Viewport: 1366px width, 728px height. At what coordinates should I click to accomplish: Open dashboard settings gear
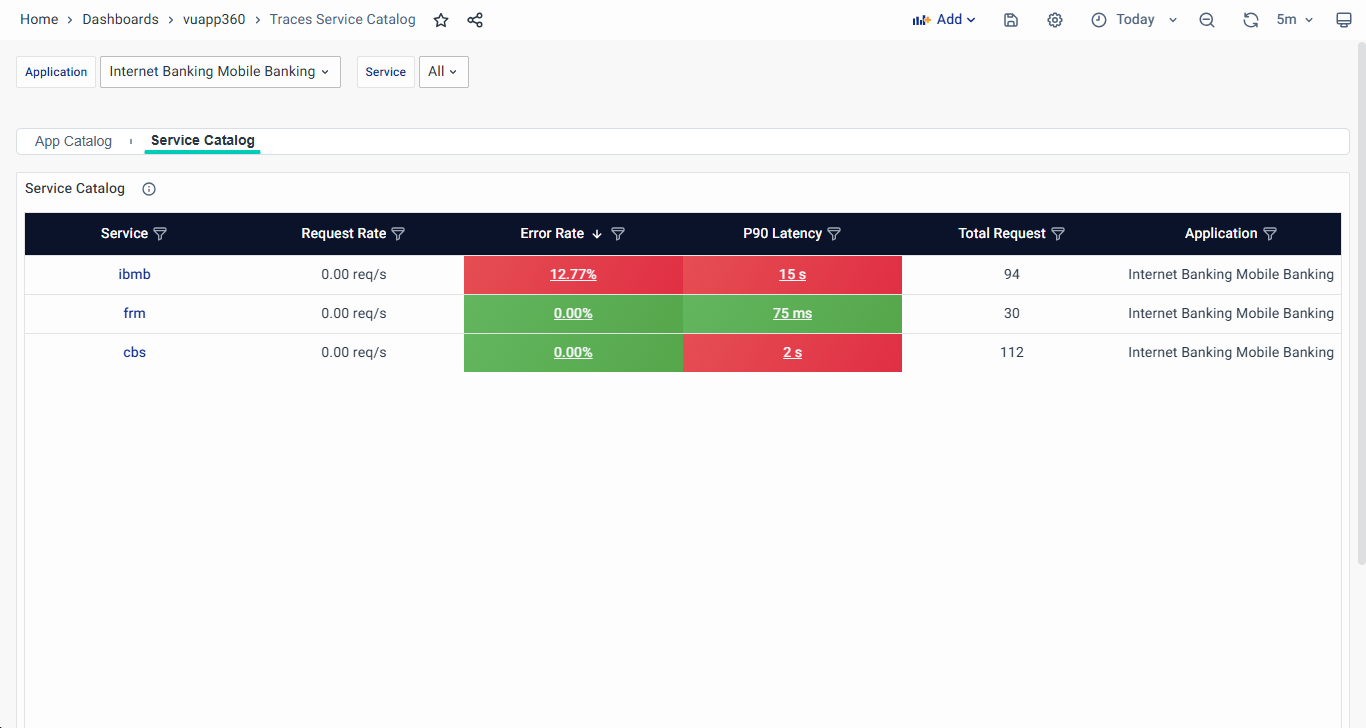1055,20
